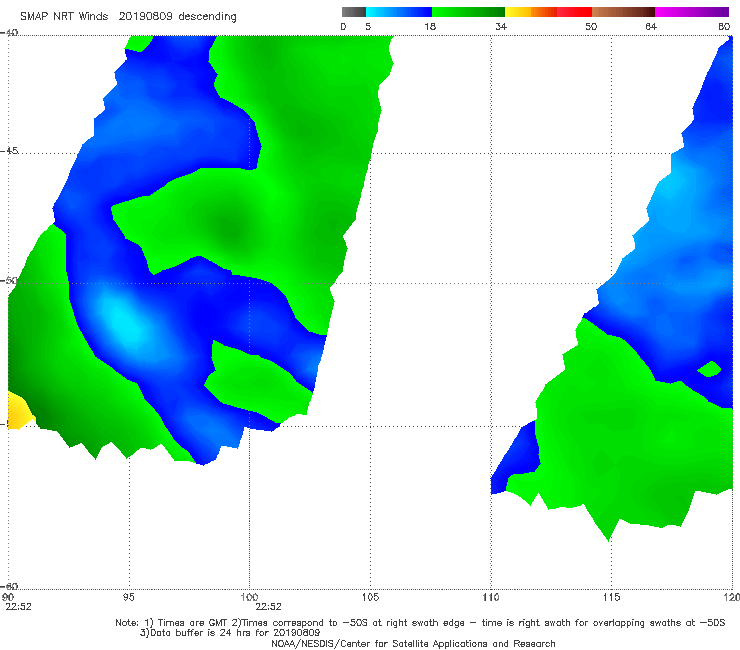Click the longitude label '95'
Screen dimensions: 740x650
128,597
